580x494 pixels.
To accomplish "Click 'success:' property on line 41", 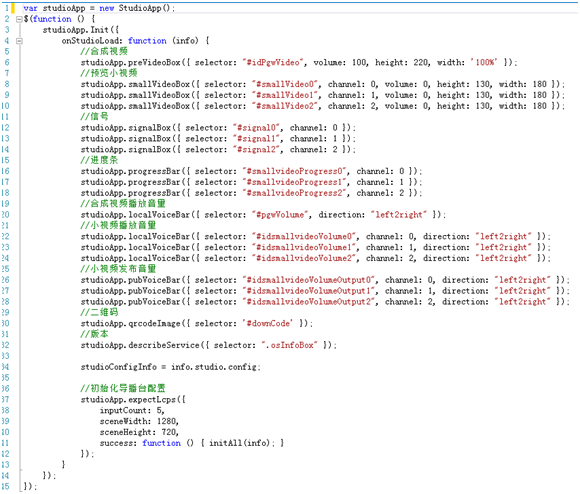I will tap(118, 443).
